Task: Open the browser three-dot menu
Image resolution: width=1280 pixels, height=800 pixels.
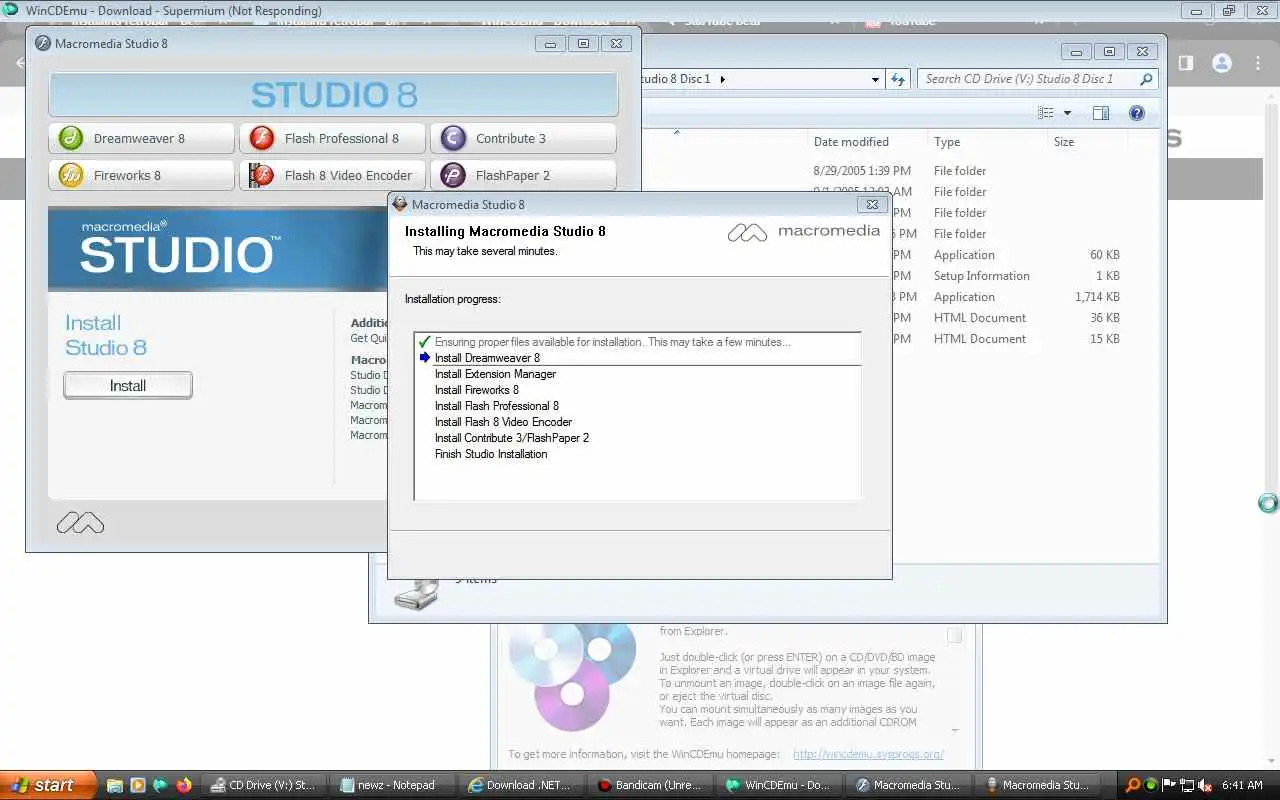Action: coord(1257,63)
